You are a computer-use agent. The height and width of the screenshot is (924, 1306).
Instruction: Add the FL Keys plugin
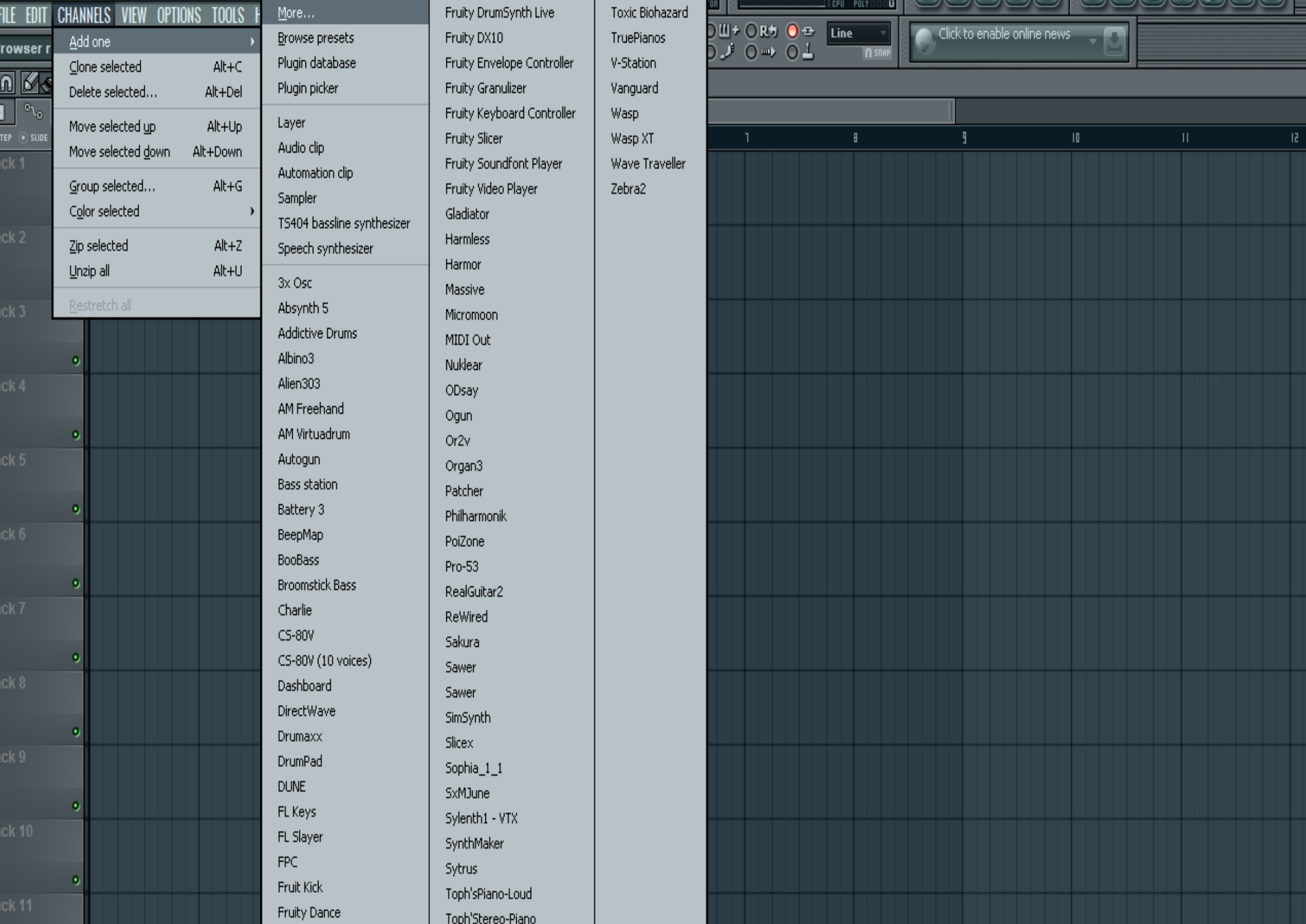(x=346, y=811)
